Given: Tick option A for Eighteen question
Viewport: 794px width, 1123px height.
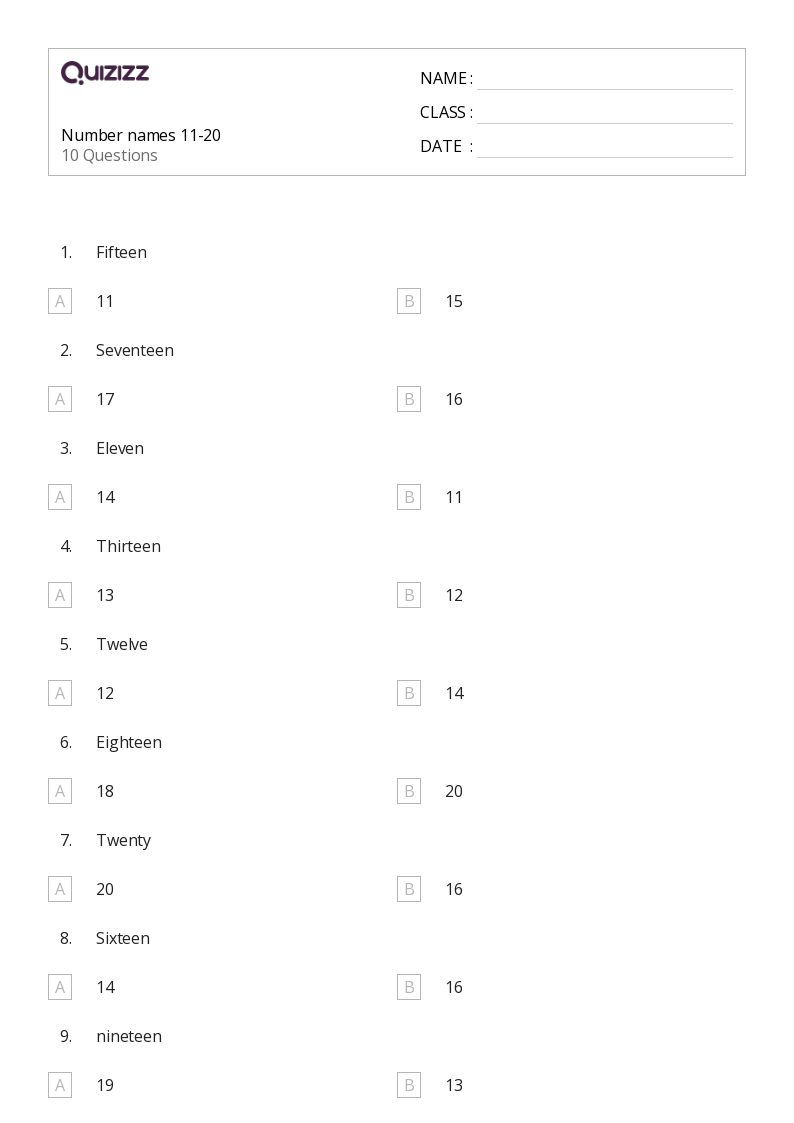Looking at the screenshot, I should (60, 791).
